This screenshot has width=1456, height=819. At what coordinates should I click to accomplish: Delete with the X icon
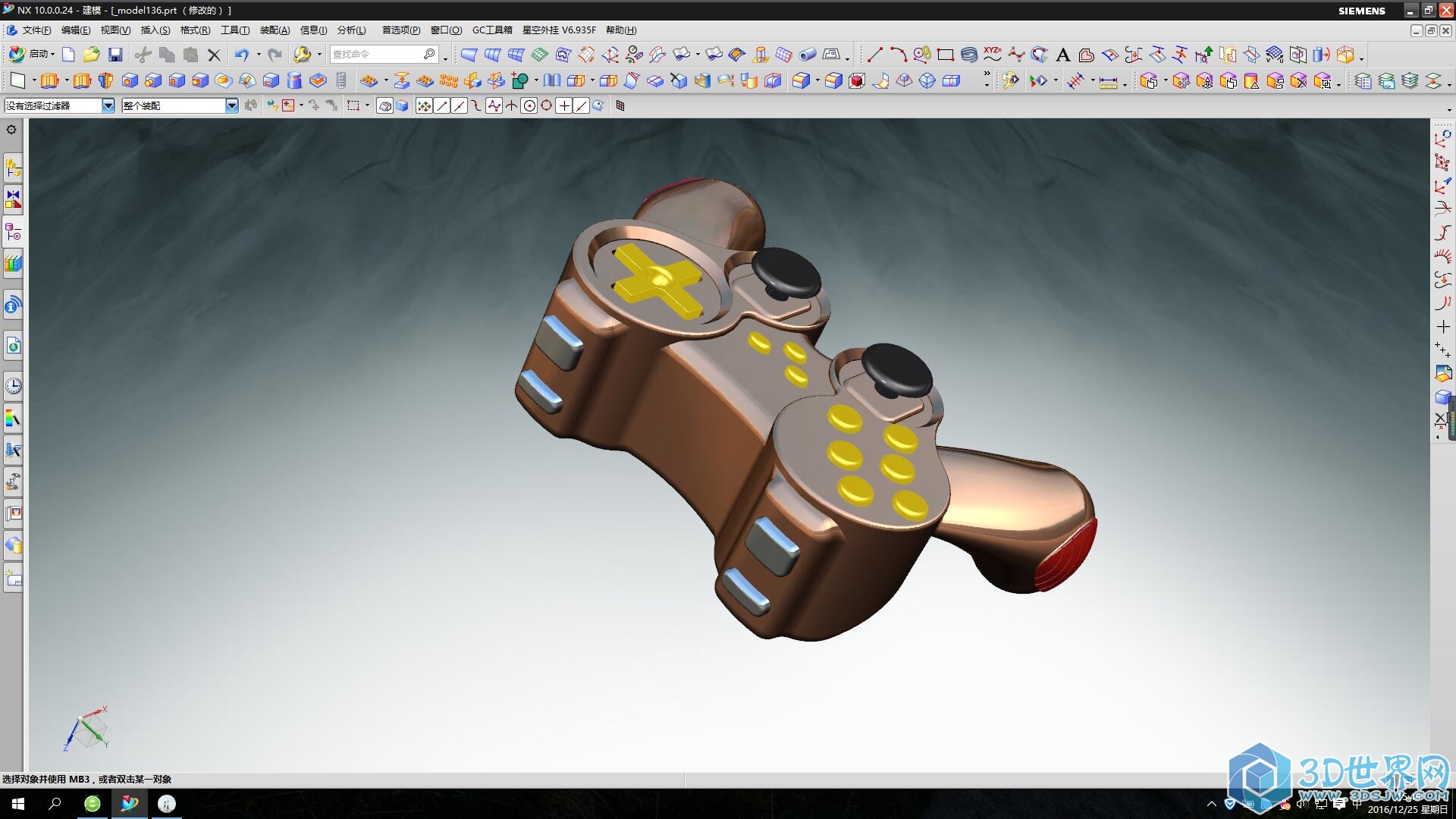click(214, 55)
